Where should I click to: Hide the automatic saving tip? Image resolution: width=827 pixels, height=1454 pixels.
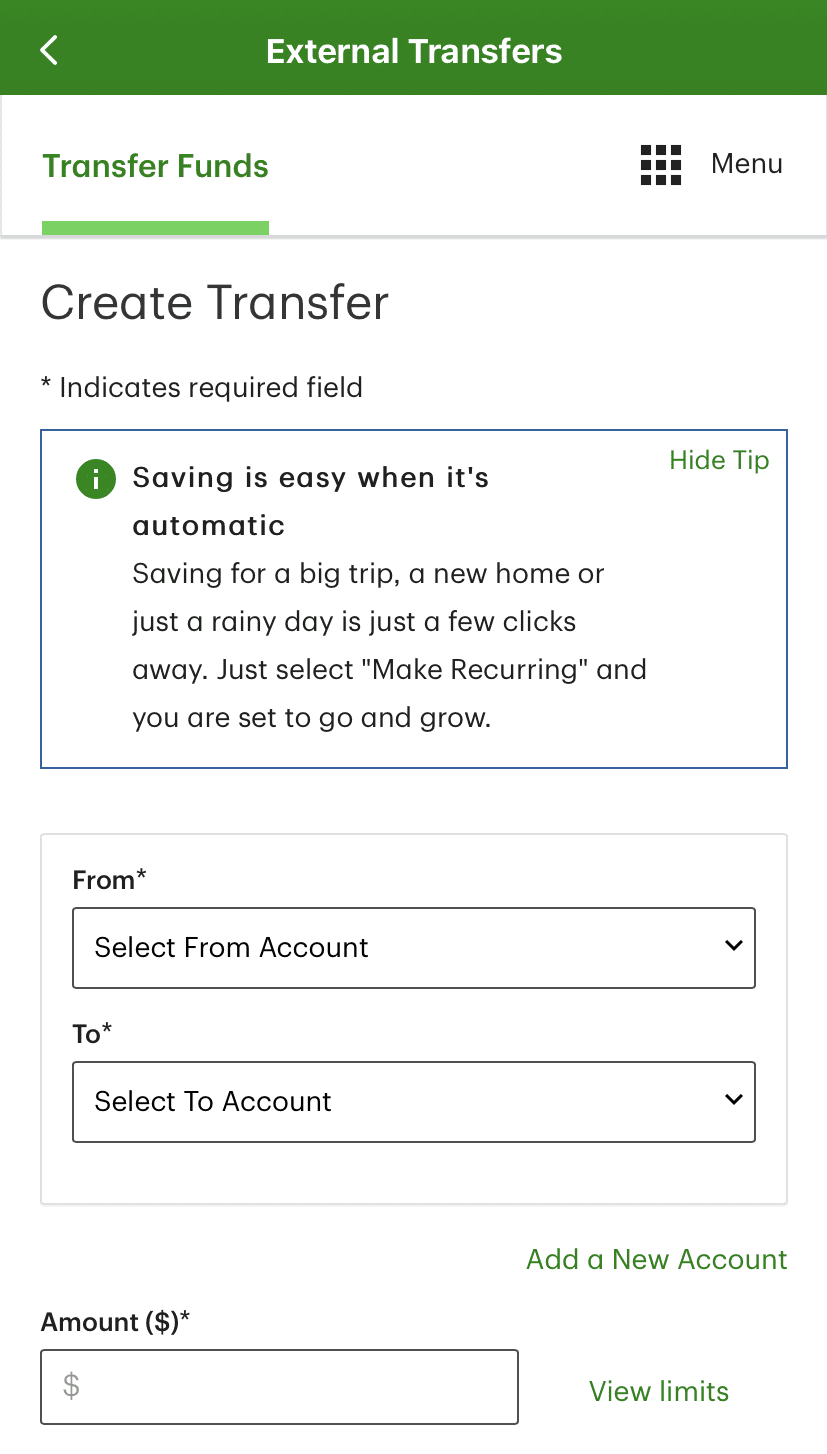(x=719, y=460)
